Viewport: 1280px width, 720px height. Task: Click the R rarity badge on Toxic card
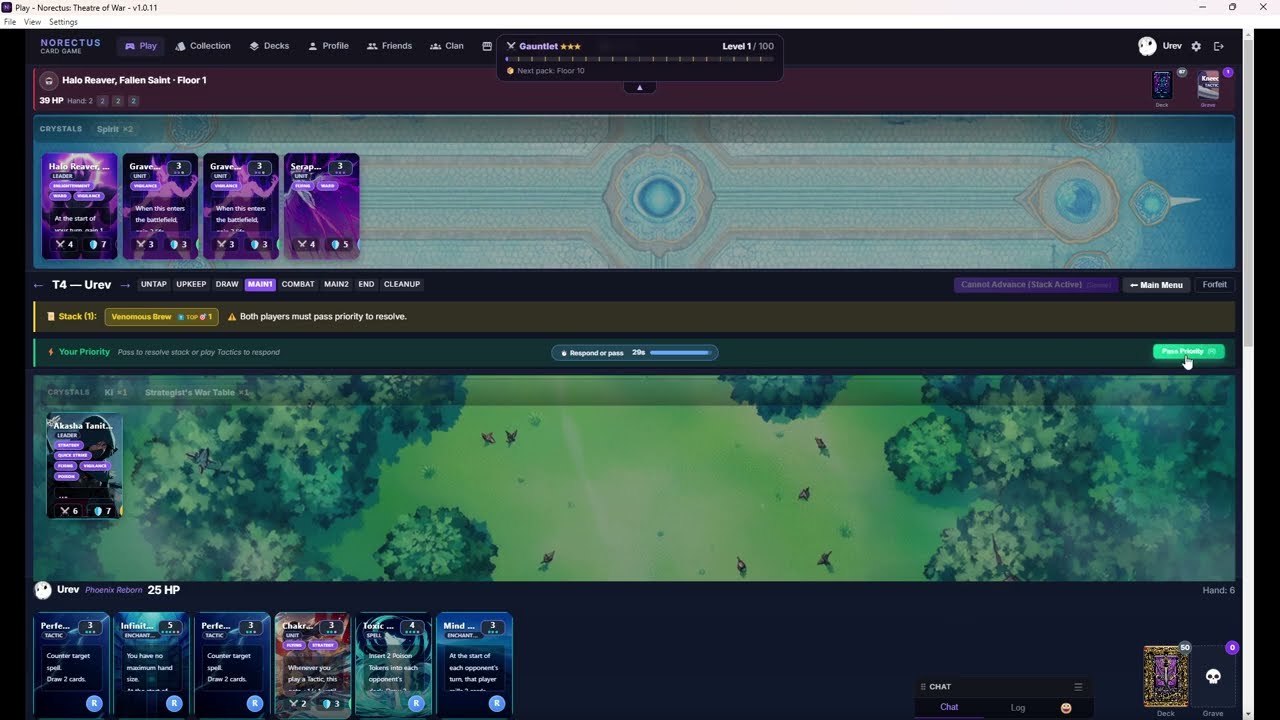[416, 704]
